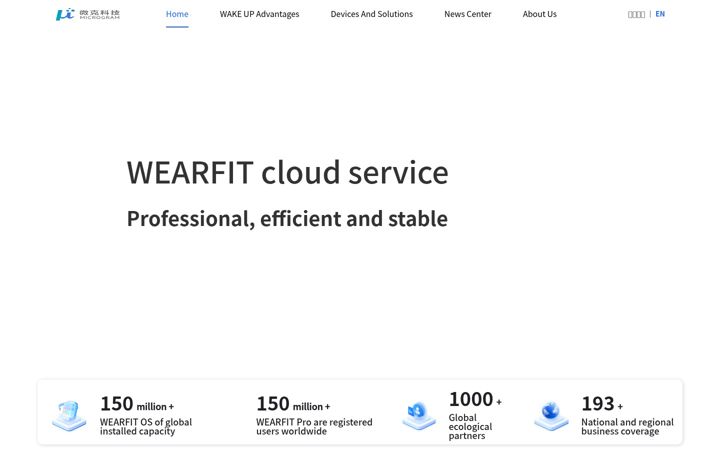
Task: Click the globe business coverage icon
Action: pyautogui.click(x=551, y=416)
